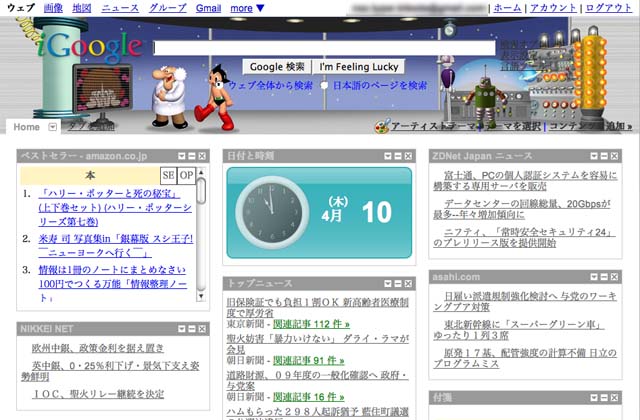Remove the トップニュース gadget
Image resolution: width=640 pixels, height=420 pixels.
coord(408,283)
